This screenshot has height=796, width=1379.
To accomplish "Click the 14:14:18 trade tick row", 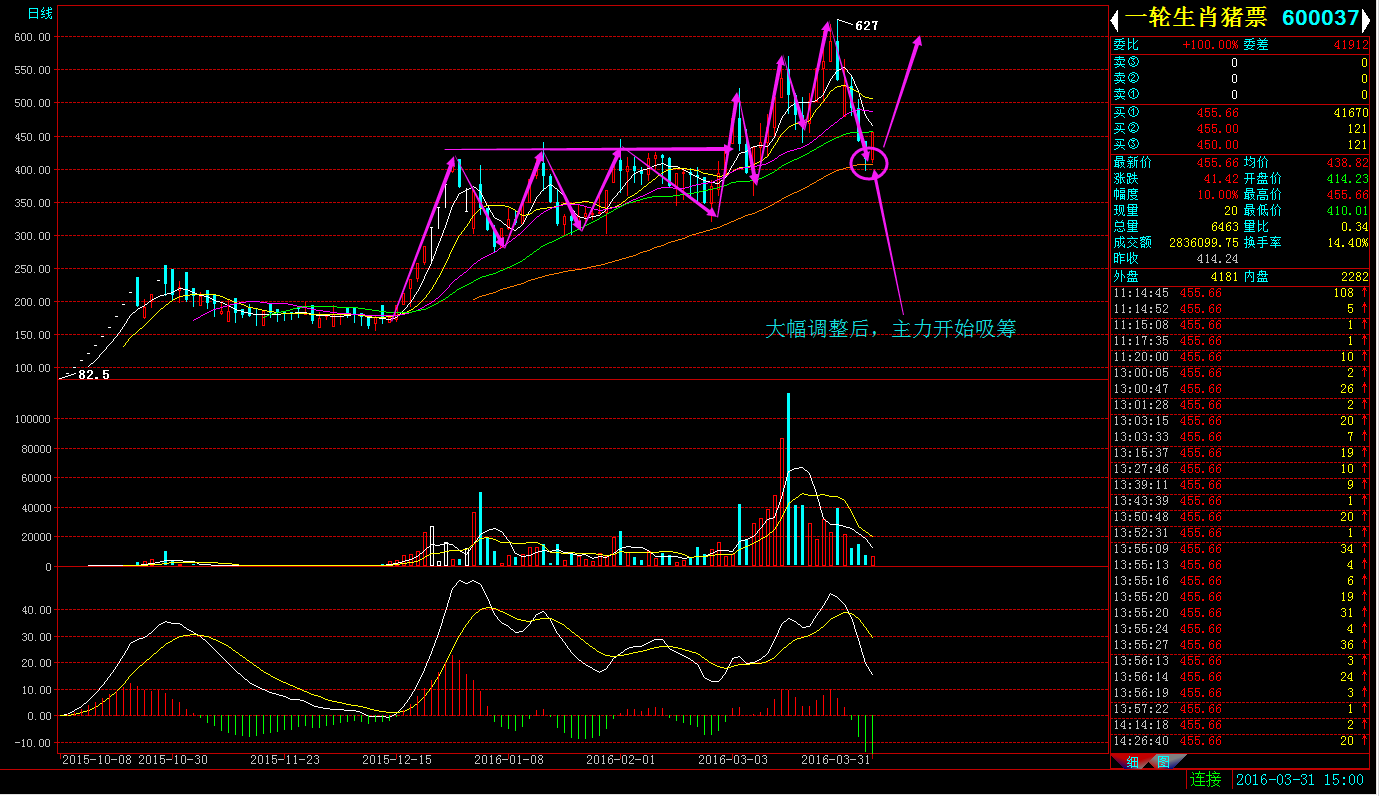I will point(1240,725).
